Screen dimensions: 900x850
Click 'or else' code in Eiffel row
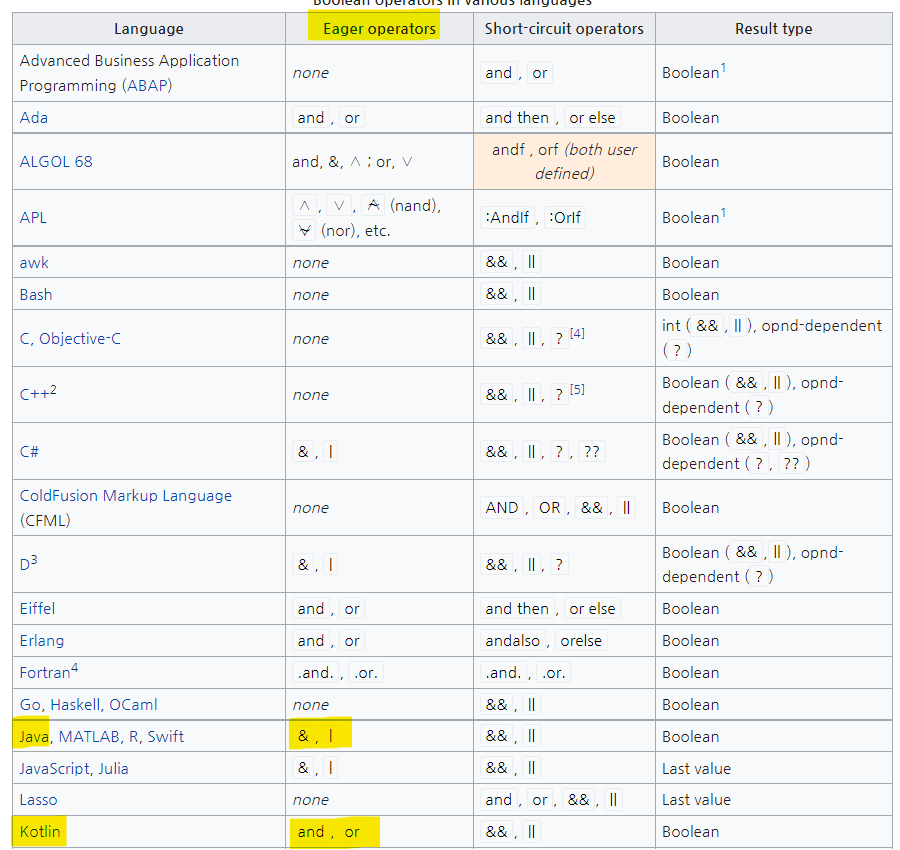click(x=592, y=608)
